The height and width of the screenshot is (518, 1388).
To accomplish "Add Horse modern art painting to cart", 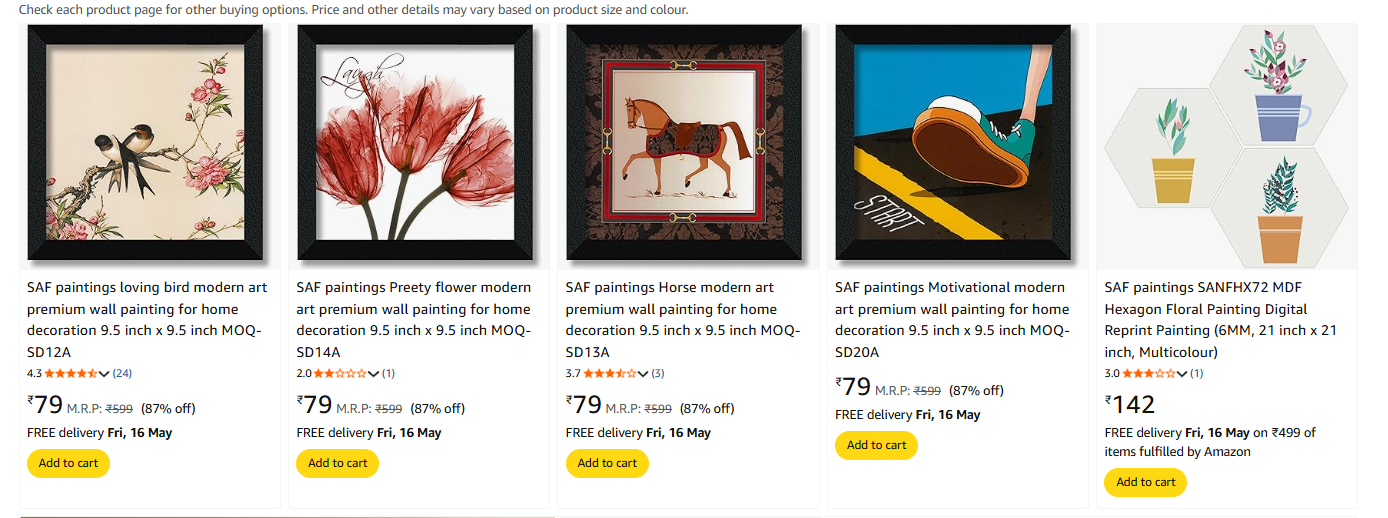I will (x=607, y=463).
